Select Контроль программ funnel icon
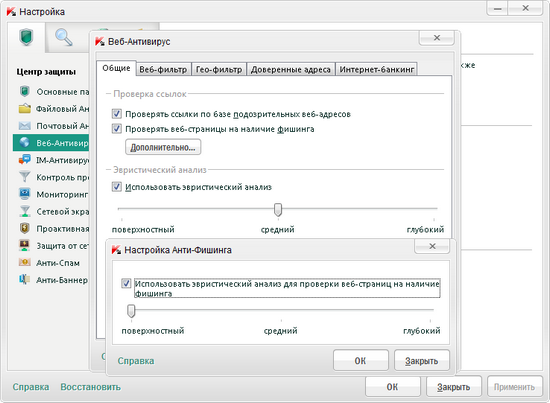Screen dimensions: 550x403 pos(24,177)
